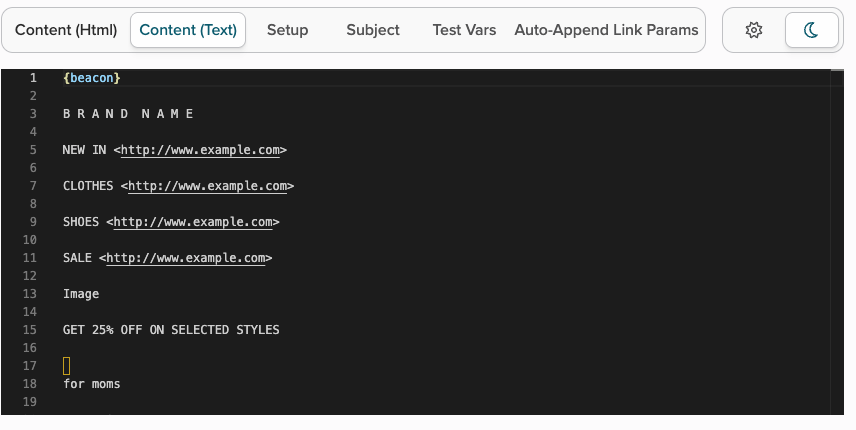The height and width of the screenshot is (430, 856).
Task: Place cursor on the {beacon} variable
Action: (x=92, y=78)
